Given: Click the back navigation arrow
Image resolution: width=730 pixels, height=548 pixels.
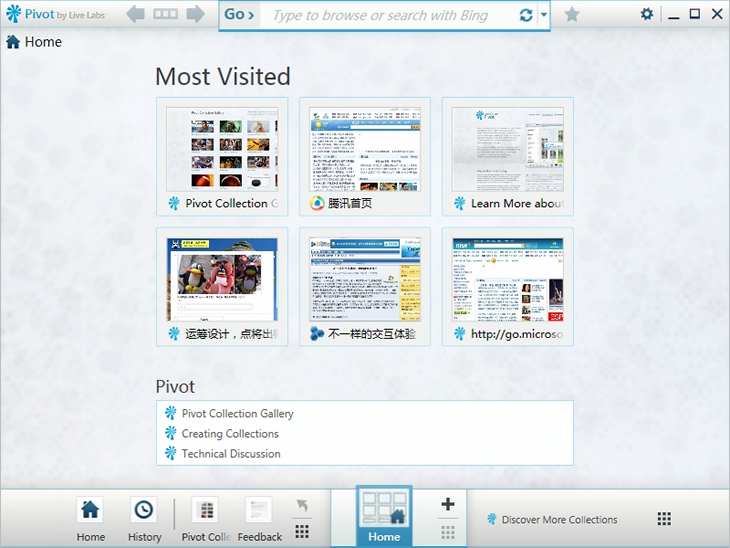Looking at the screenshot, I should [x=136, y=14].
